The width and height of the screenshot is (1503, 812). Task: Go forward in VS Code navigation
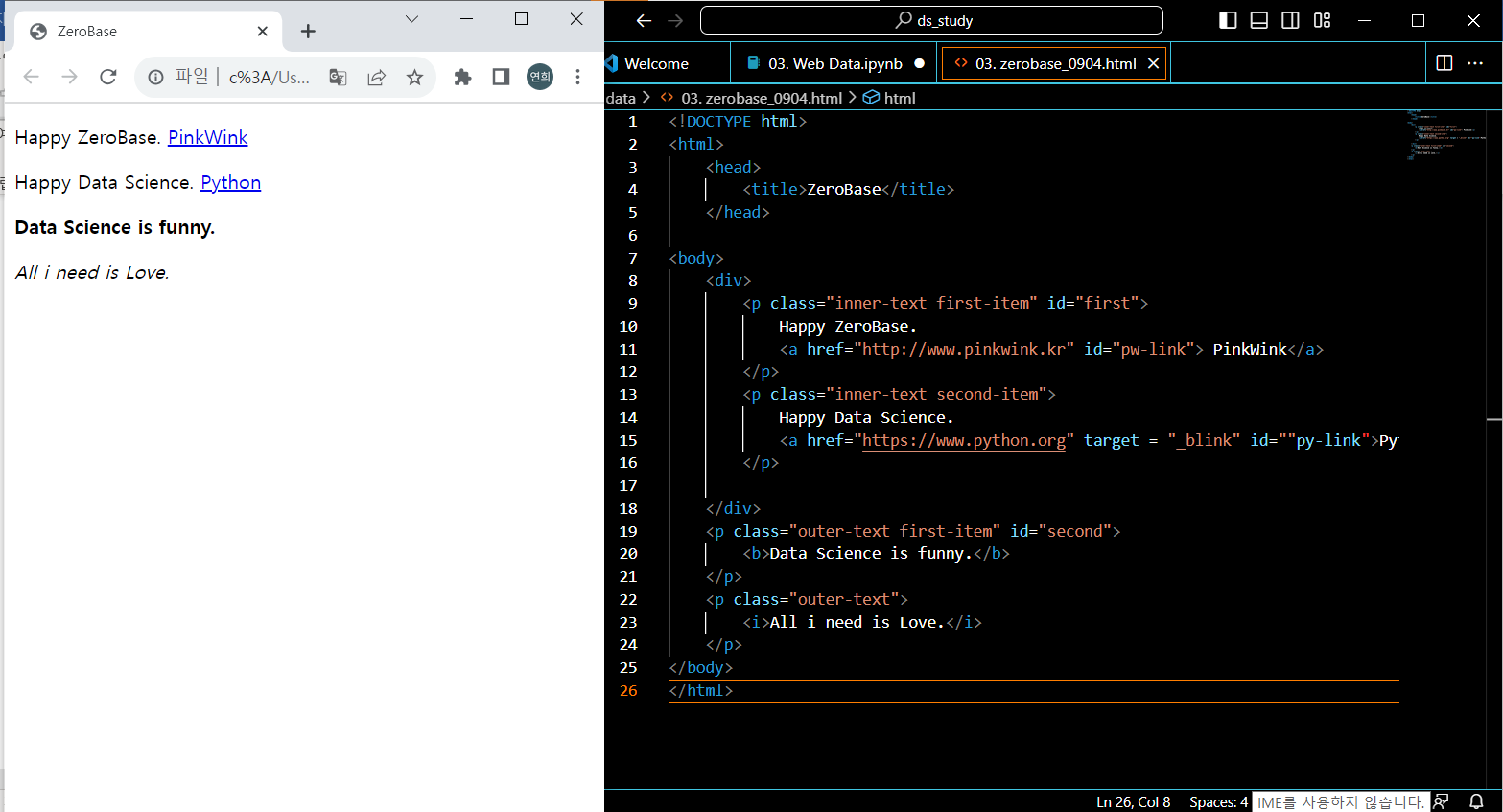click(675, 20)
